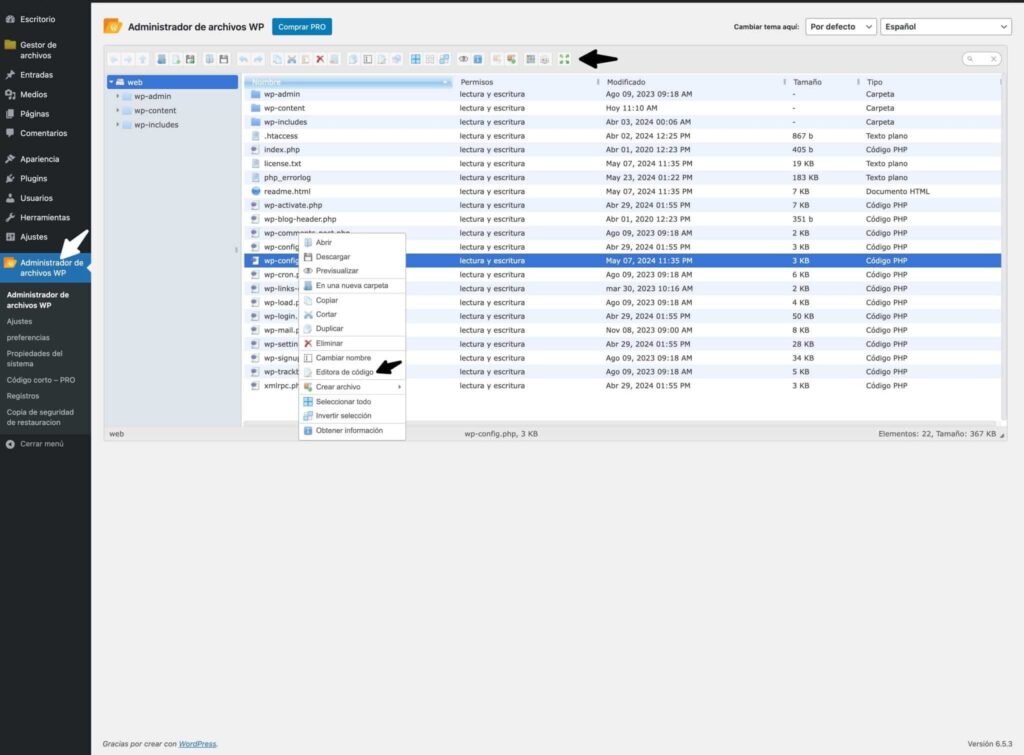Sort by the Modificado column header
Image resolution: width=1024 pixels, height=755 pixels.
[x=694, y=82]
